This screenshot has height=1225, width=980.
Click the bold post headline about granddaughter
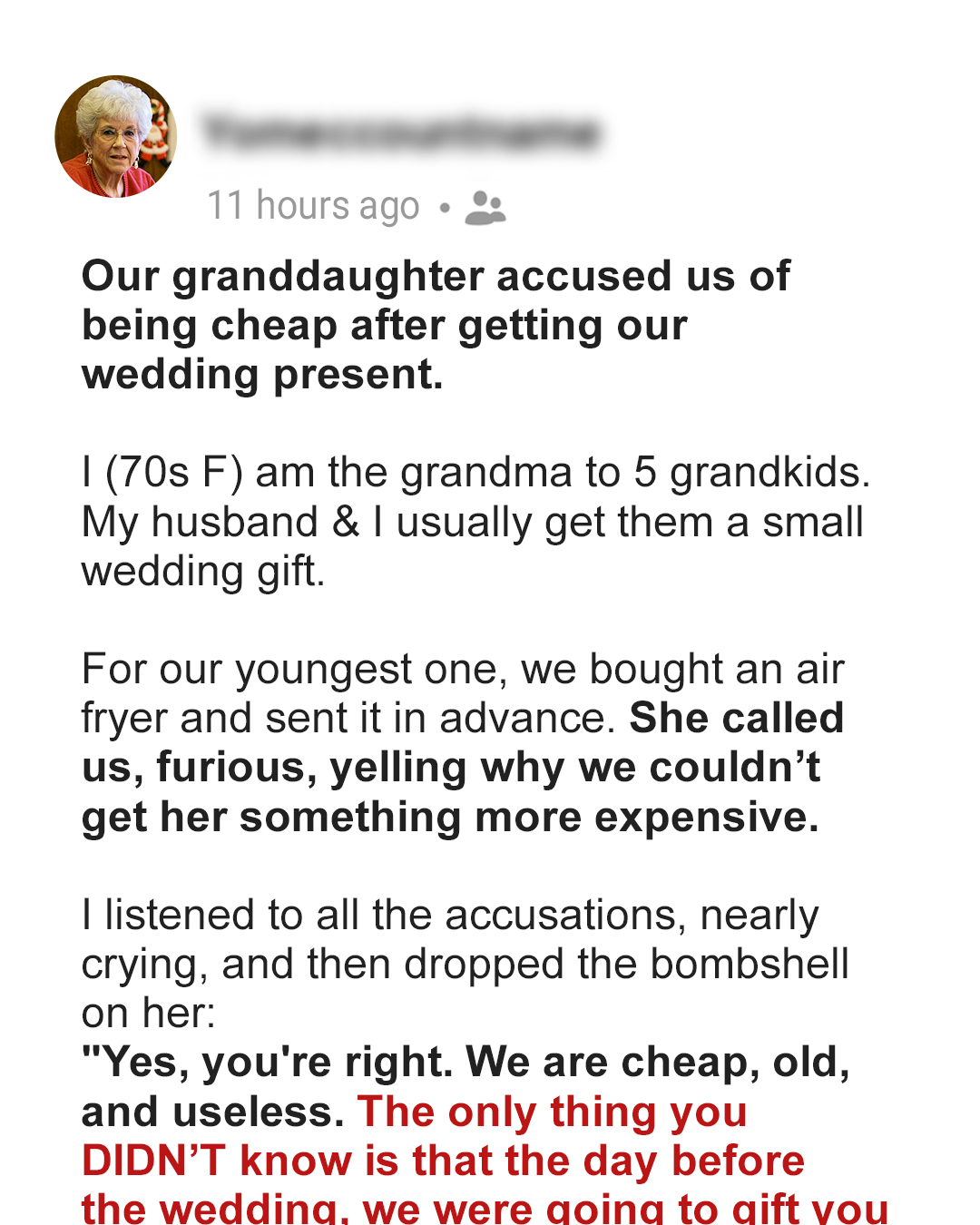pyautogui.click(x=436, y=325)
